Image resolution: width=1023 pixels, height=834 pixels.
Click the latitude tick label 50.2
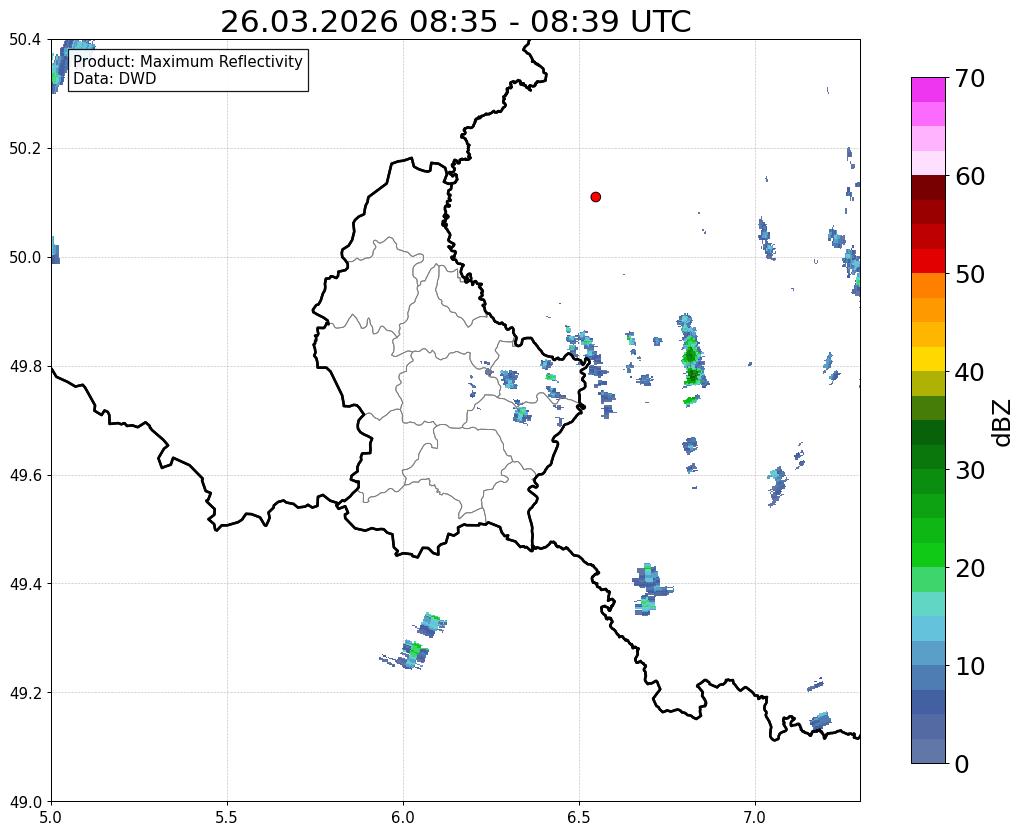click(25, 149)
